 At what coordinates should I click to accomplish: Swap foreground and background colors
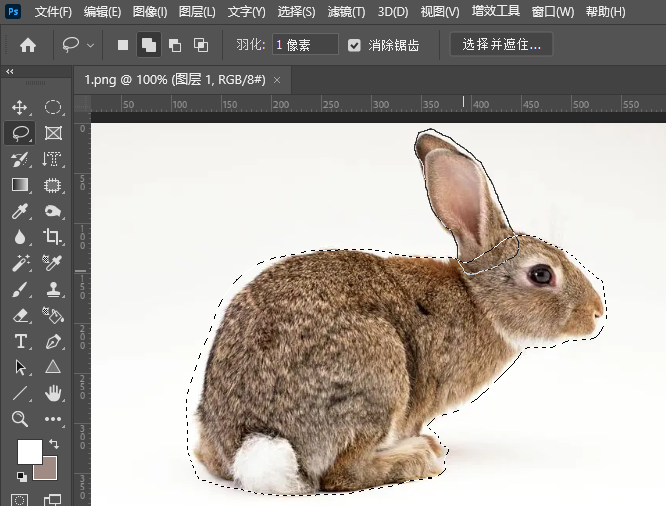point(54,444)
